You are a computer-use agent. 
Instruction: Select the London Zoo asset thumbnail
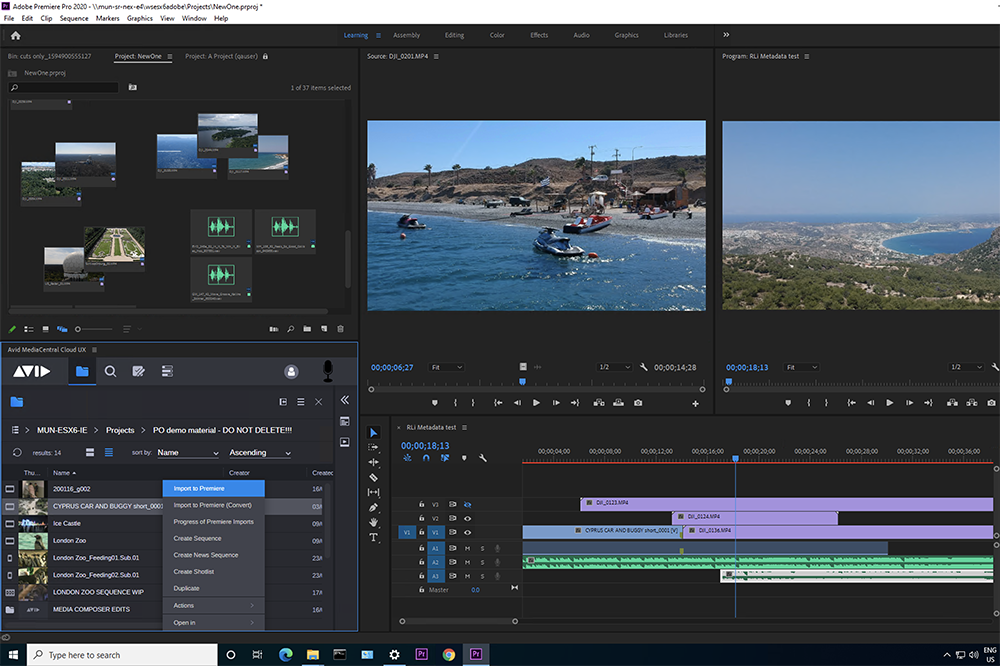33,540
